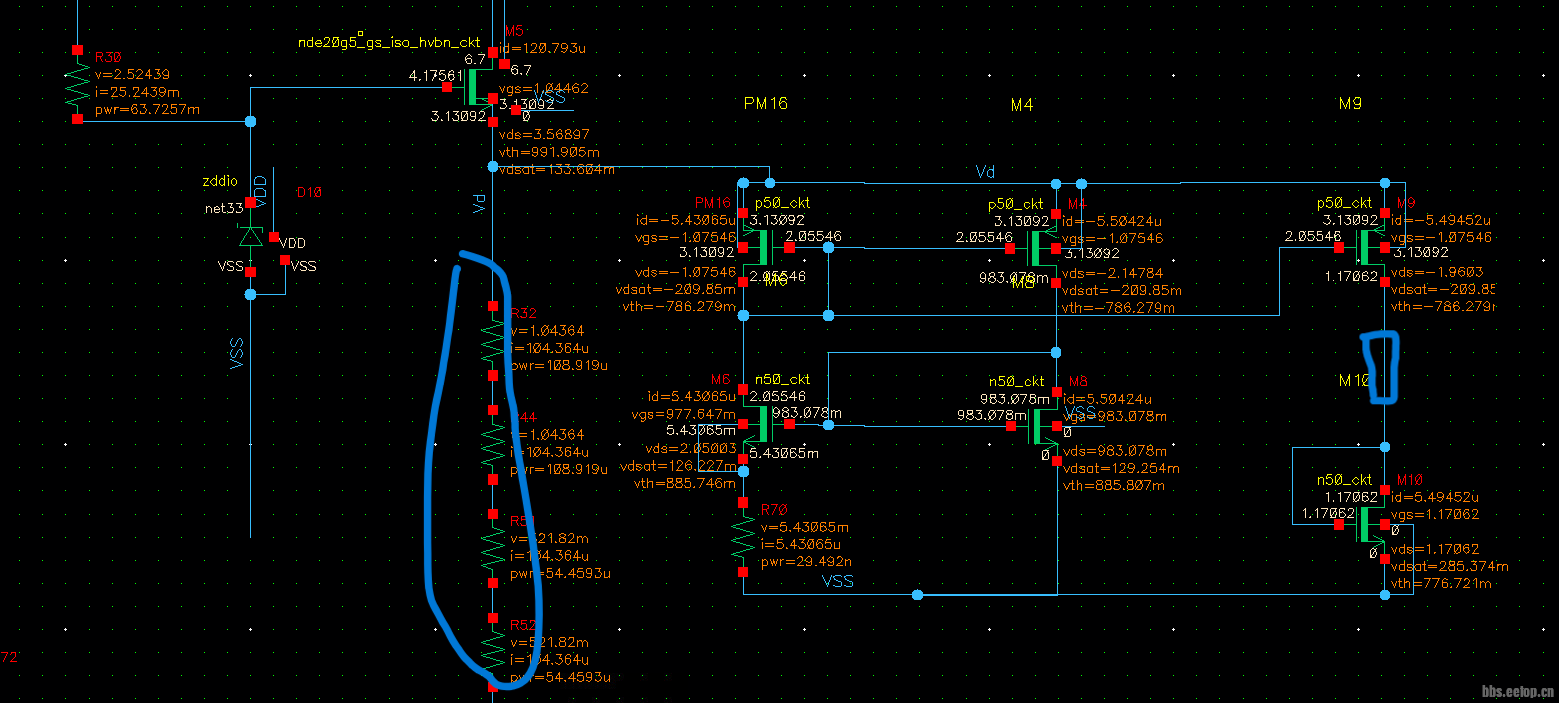
Task: Click the v=5.43065m annotation of R70
Action: pyautogui.click(x=805, y=527)
